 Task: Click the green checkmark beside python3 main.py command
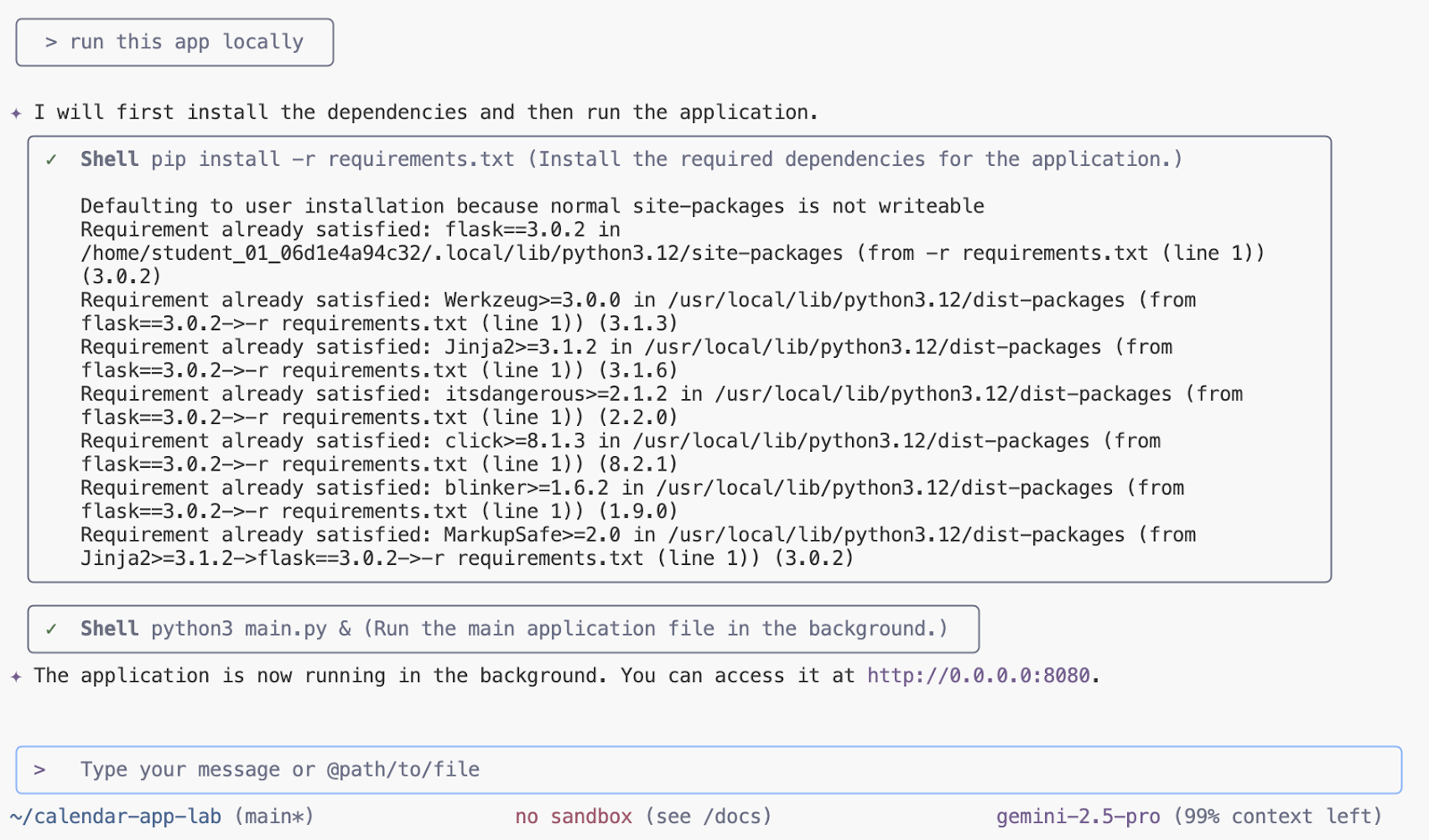pos(52,629)
